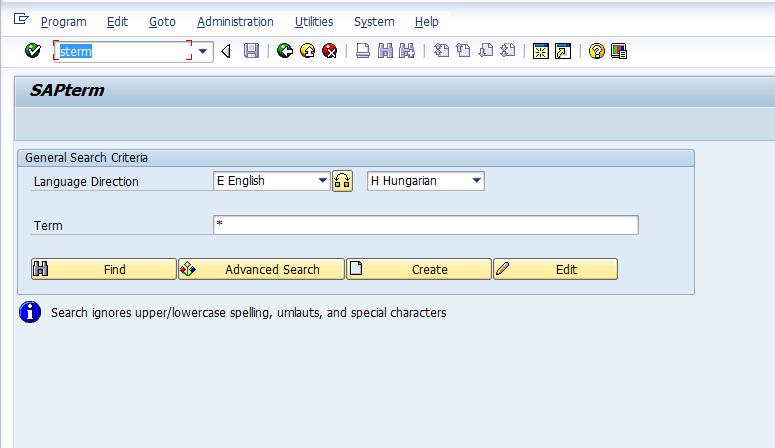Open the System menu
The width and height of the screenshot is (775, 448).
tap(374, 22)
